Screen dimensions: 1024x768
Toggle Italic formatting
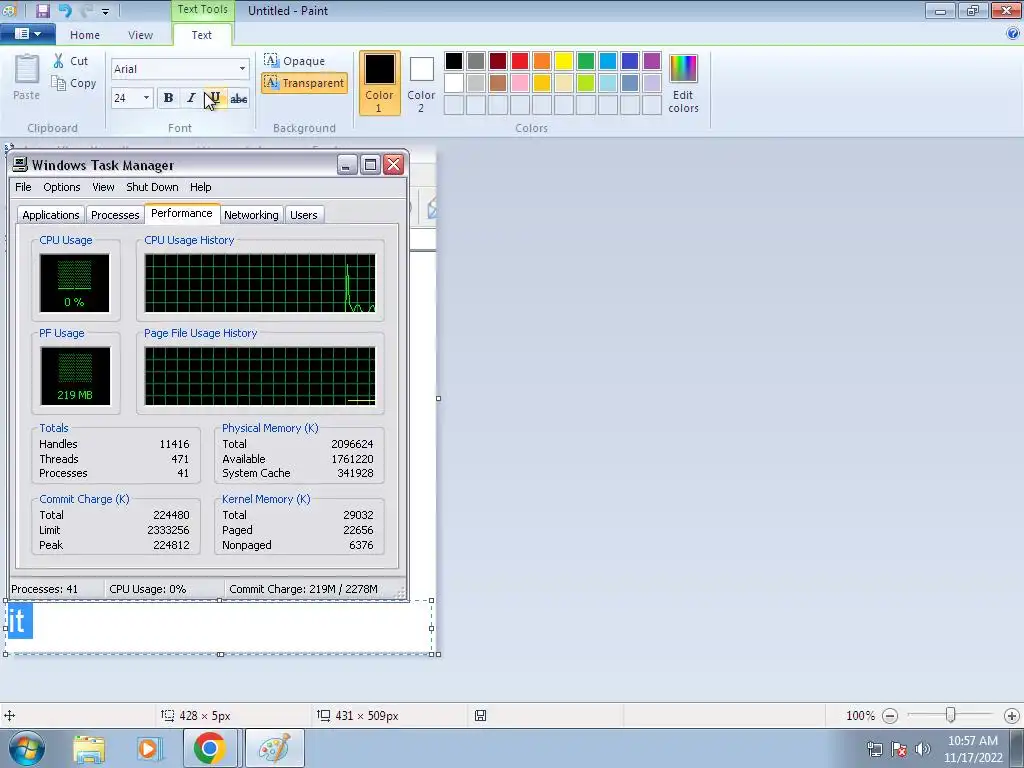click(191, 98)
